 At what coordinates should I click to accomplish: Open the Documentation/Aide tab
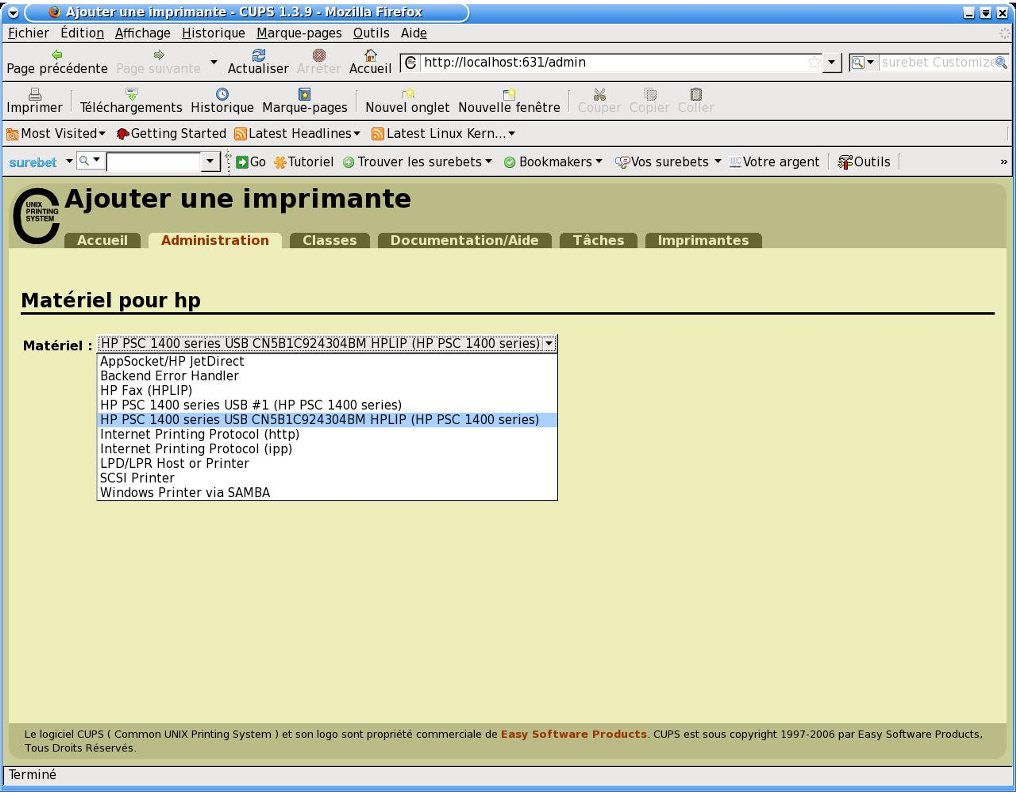pyautogui.click(x=464, y=240)
